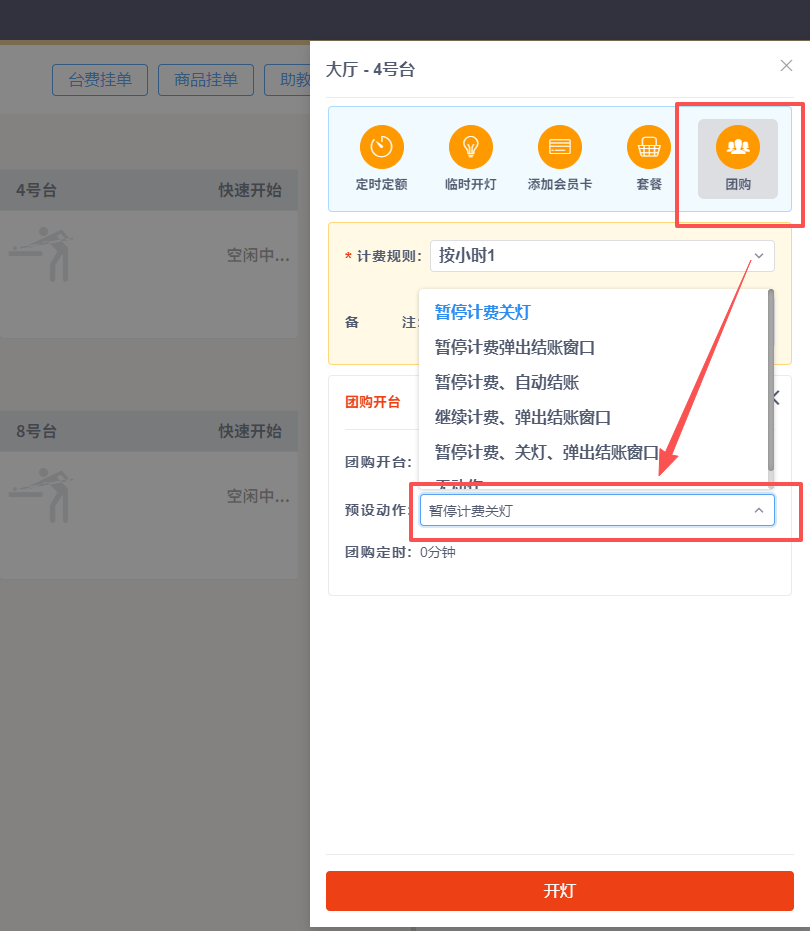The height and width of the screenshot is (931, 810).
Task: Click the 商品挂单 button
Action: [205, 80]
